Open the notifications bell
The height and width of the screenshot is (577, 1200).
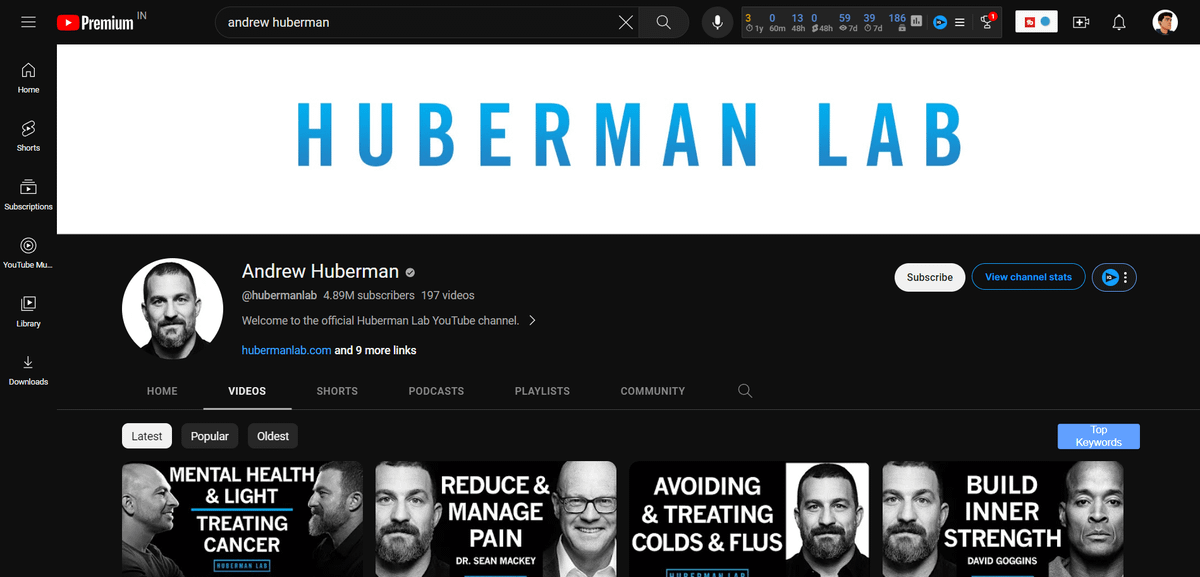[1119, 22]
